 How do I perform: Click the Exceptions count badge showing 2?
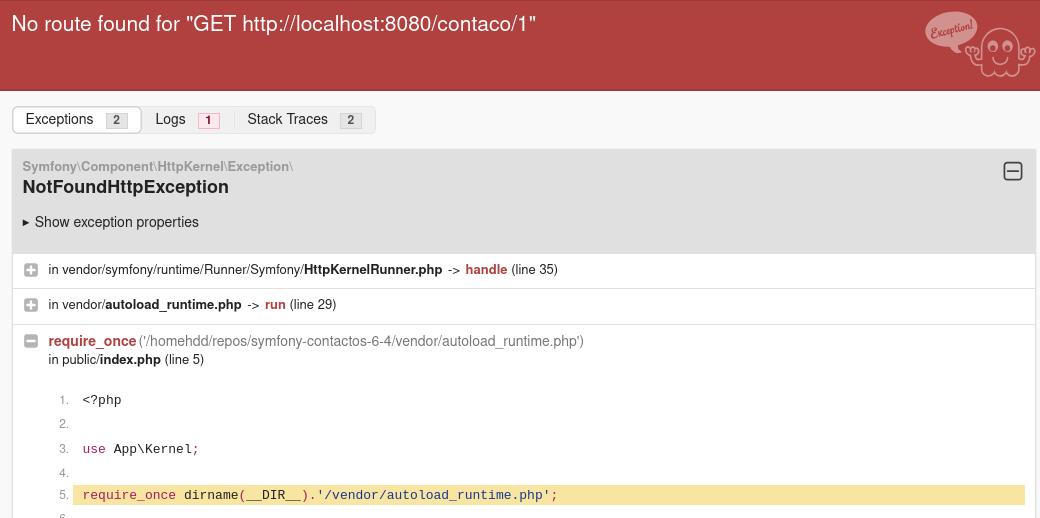(116, 121)
